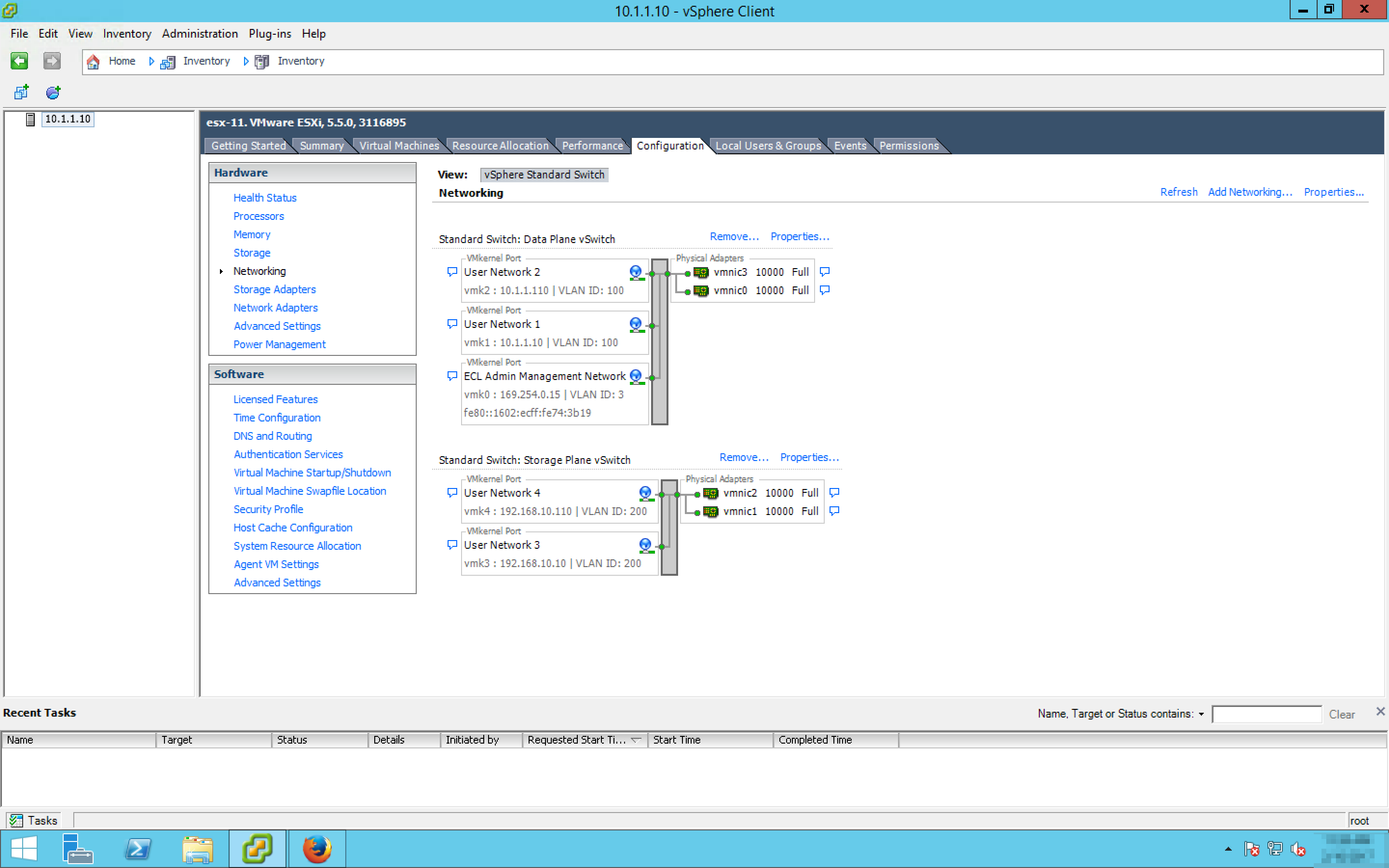1389x868 pixels.
Task: Click globe icon of ECL Admin Management Network
Action: [x=636, y=376]
